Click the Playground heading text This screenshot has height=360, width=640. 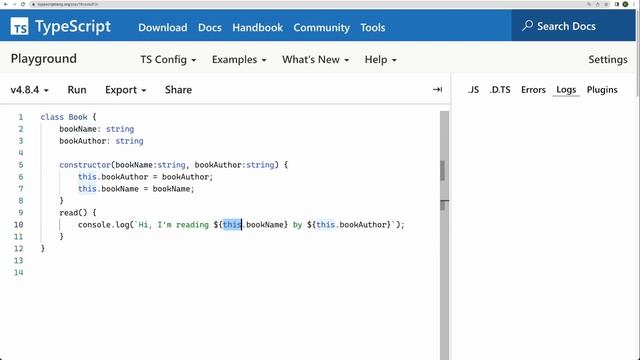pyautogui.click(x=44, y=59)
